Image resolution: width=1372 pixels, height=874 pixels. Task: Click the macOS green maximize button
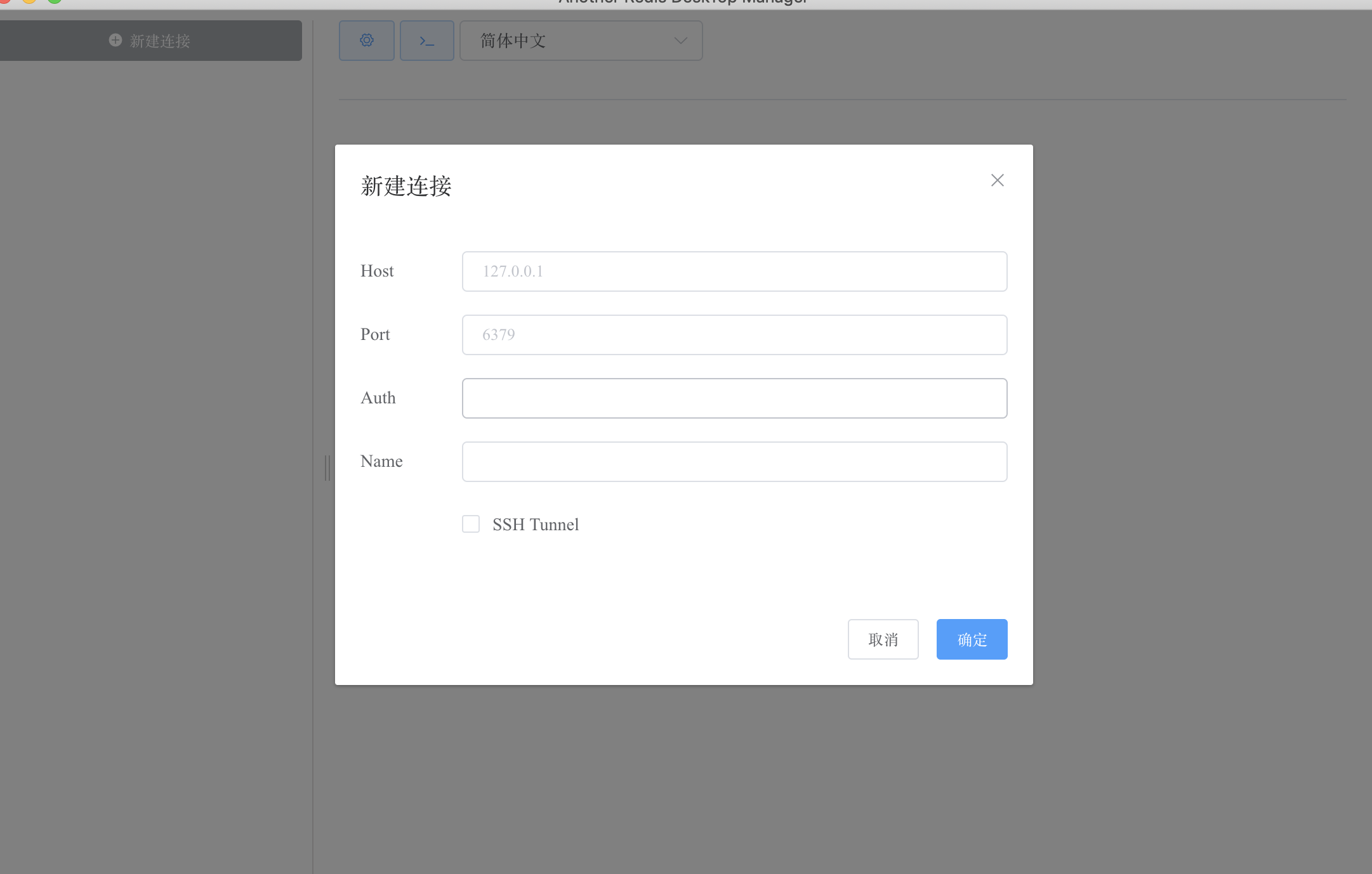pyautogui.click(x=55, y=1)
